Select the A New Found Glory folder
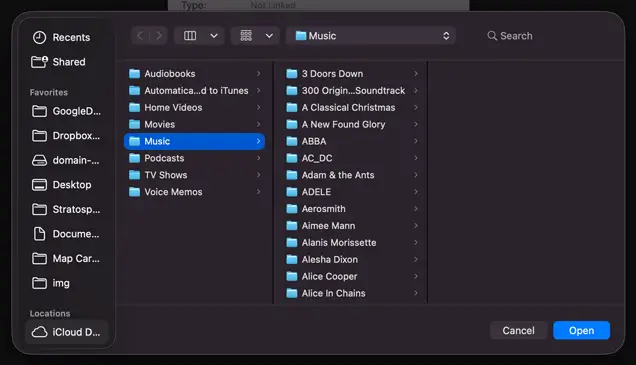The image size is (636, 365). point(352,125)
